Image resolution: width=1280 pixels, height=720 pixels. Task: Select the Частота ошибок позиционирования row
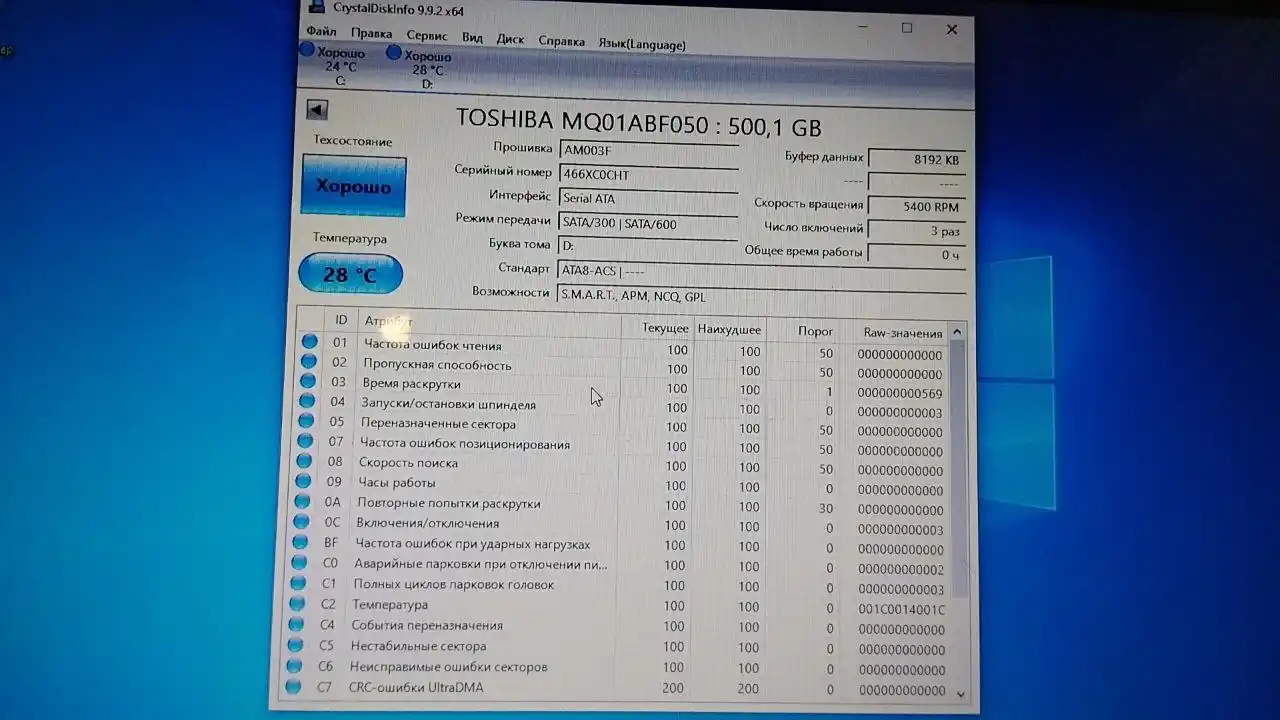pyautogui.click(x=620, y=446)
